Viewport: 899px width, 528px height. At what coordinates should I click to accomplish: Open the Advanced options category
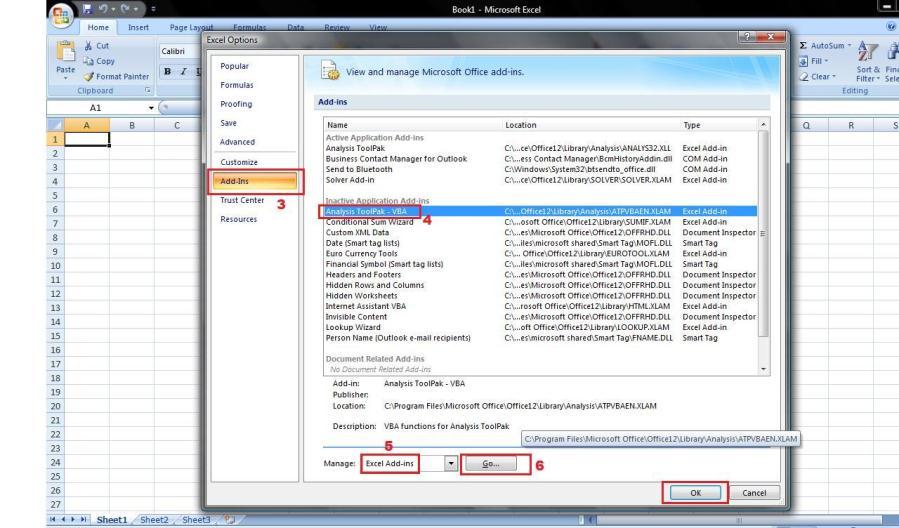(x=237, y=142)
